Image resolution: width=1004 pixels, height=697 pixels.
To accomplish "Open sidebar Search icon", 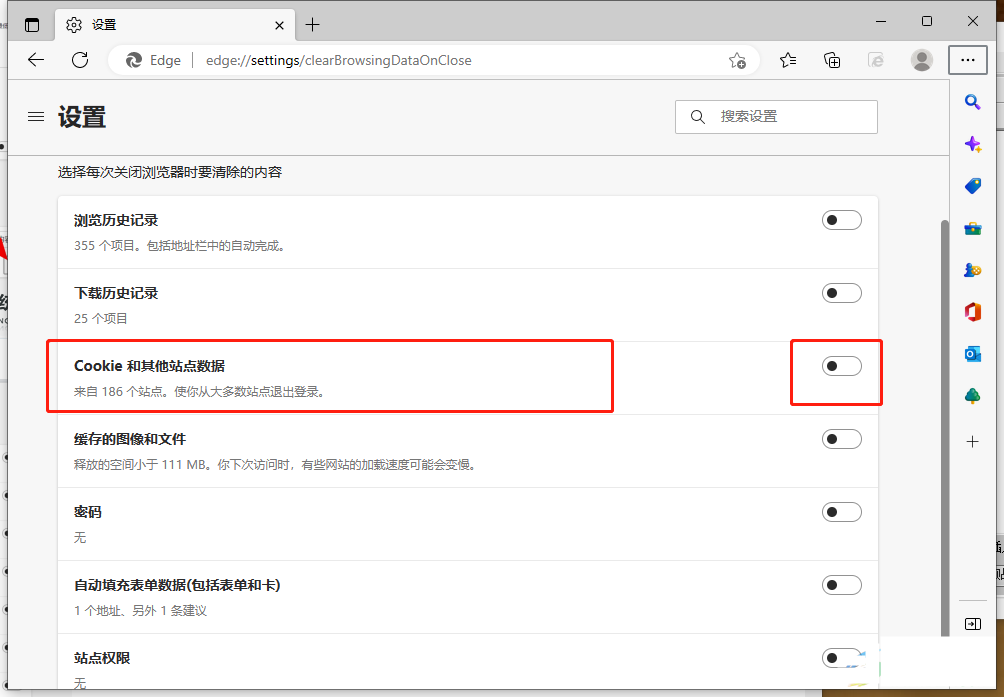I will 973,102.
